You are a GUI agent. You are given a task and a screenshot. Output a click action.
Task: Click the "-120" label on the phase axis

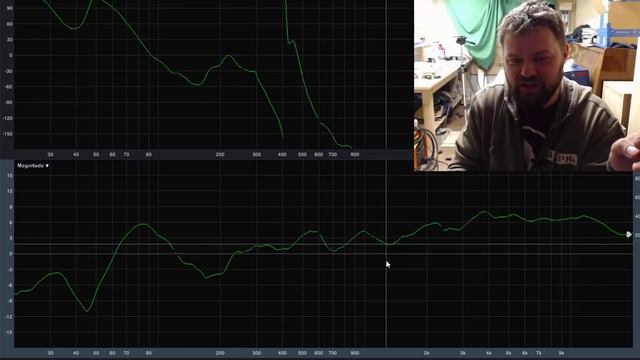[x=8, y=118]
